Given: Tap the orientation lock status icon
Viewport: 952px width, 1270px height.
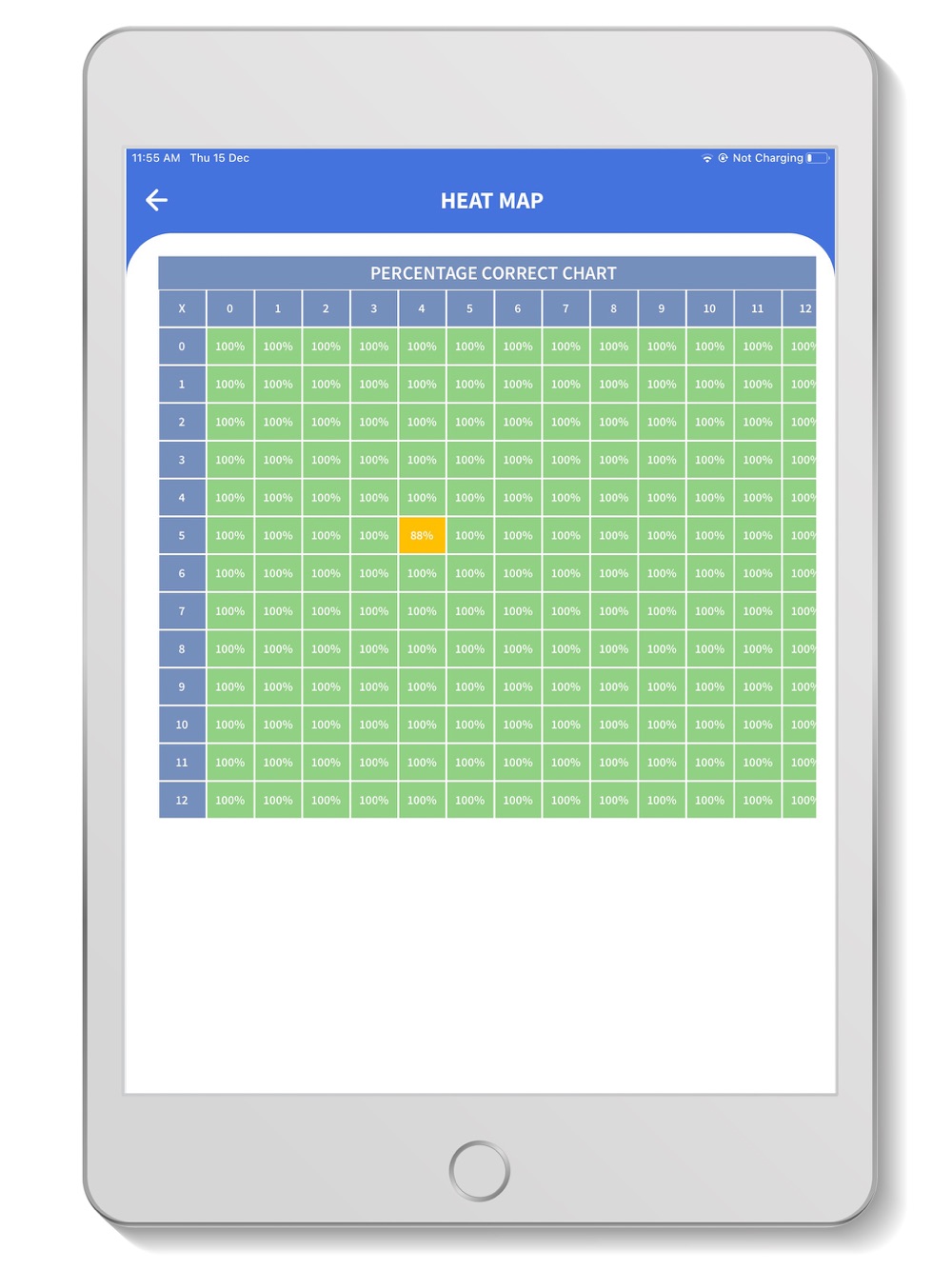Looking at the screenshot, I should point(723,158).
